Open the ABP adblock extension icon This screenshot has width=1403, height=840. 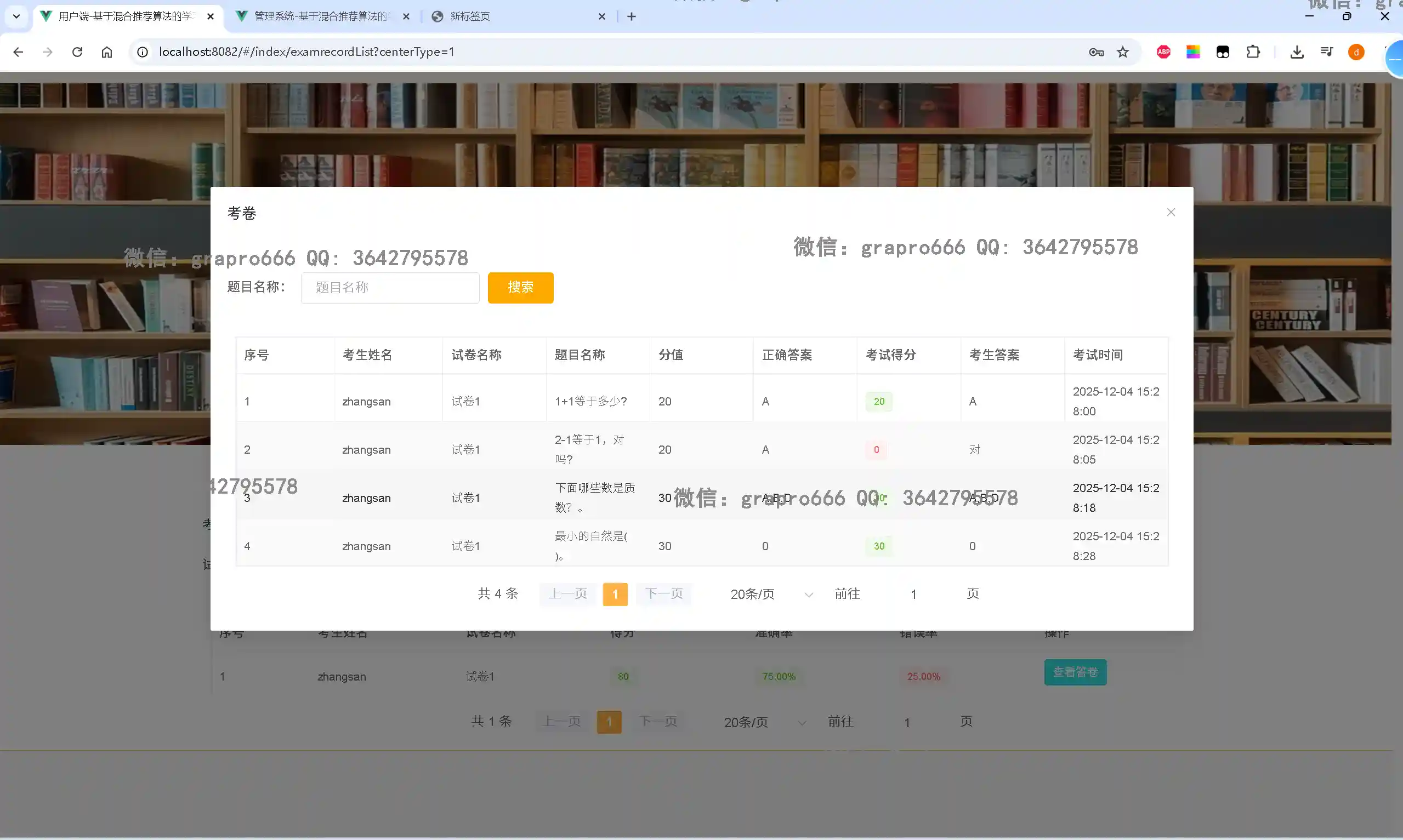tap(1163, 52)
